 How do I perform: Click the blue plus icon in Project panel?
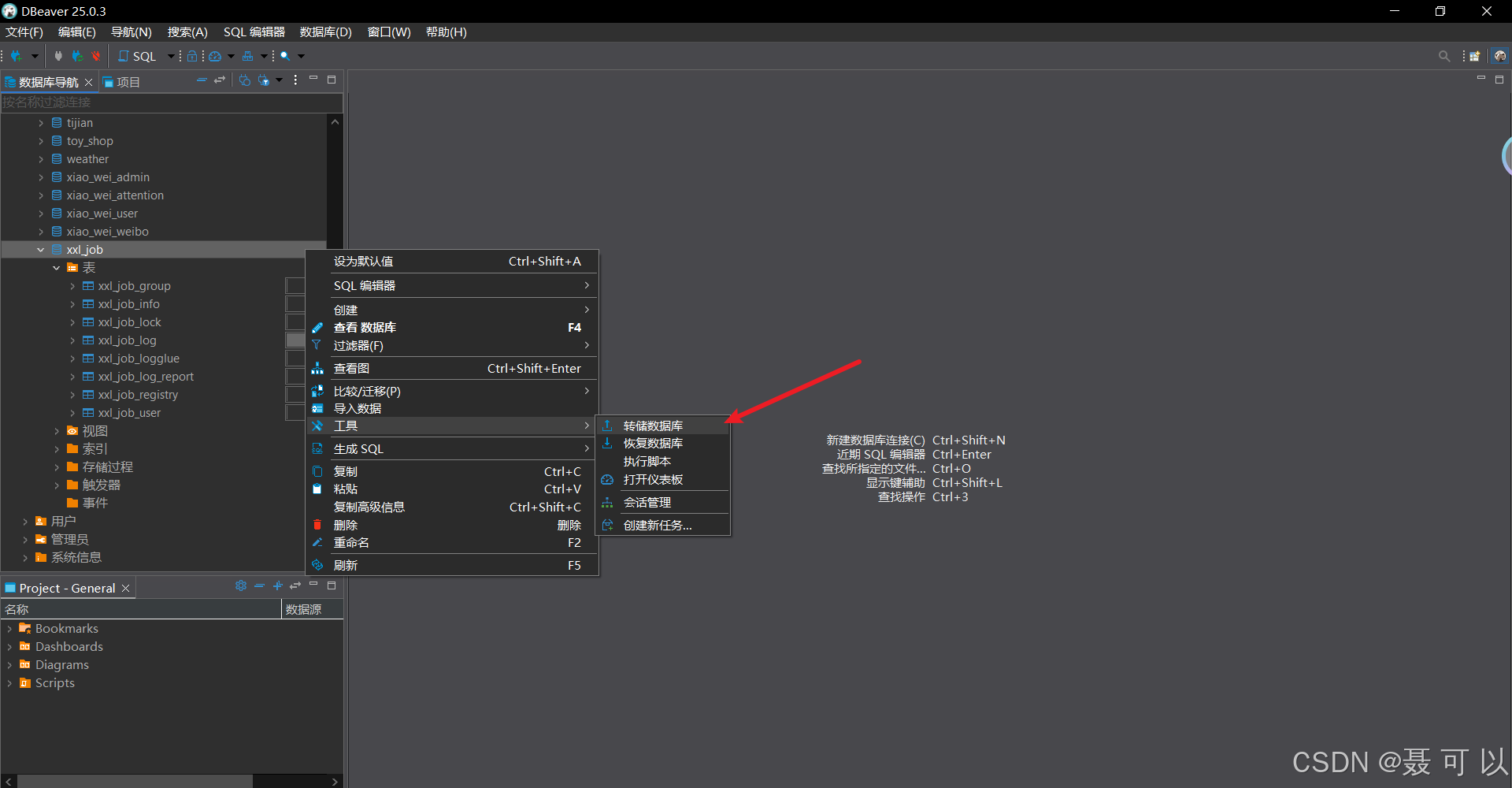[277, 585]
